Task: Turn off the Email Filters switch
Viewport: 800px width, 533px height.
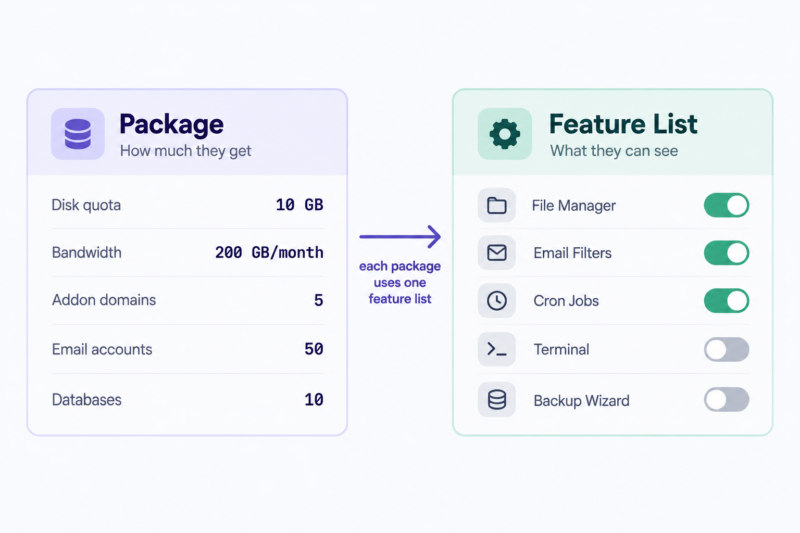Action: 727,253
